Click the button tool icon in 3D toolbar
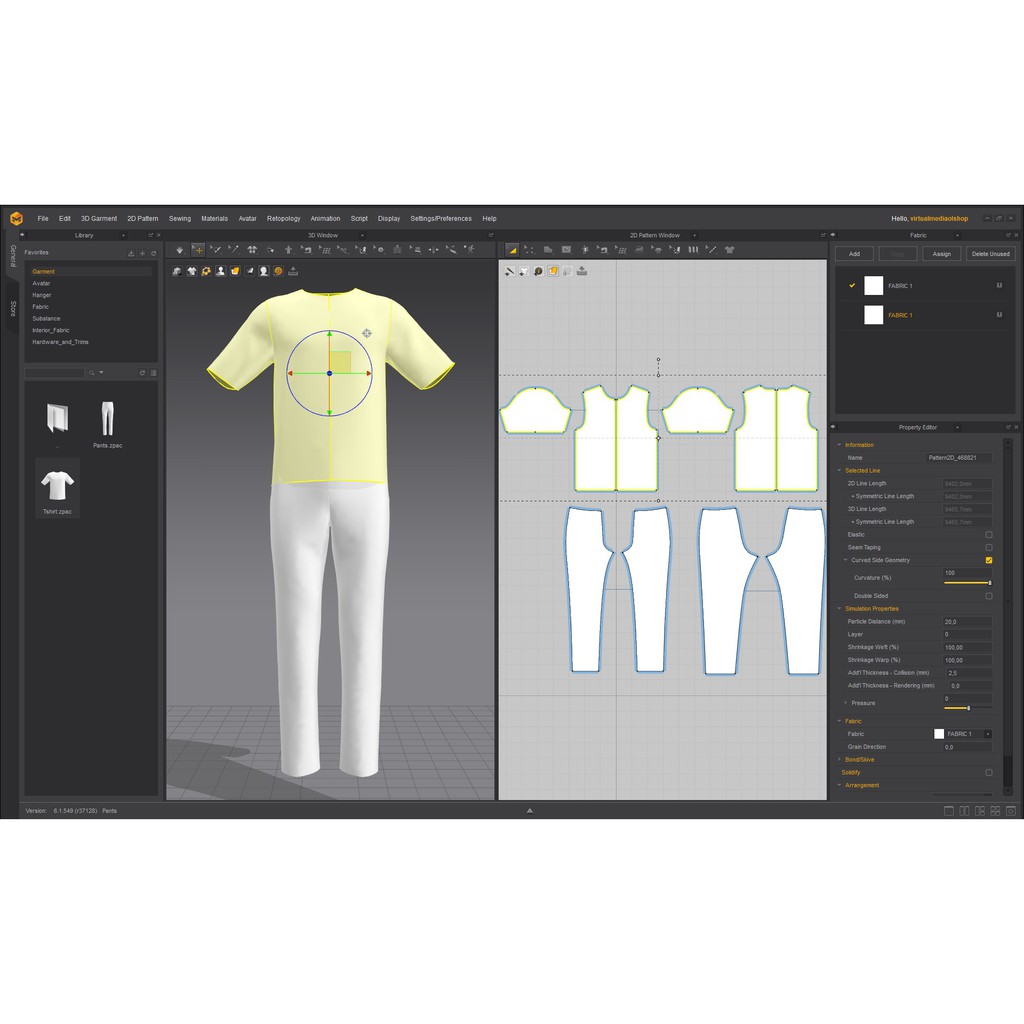The image size is (1024, 1024). coord(379,250)
